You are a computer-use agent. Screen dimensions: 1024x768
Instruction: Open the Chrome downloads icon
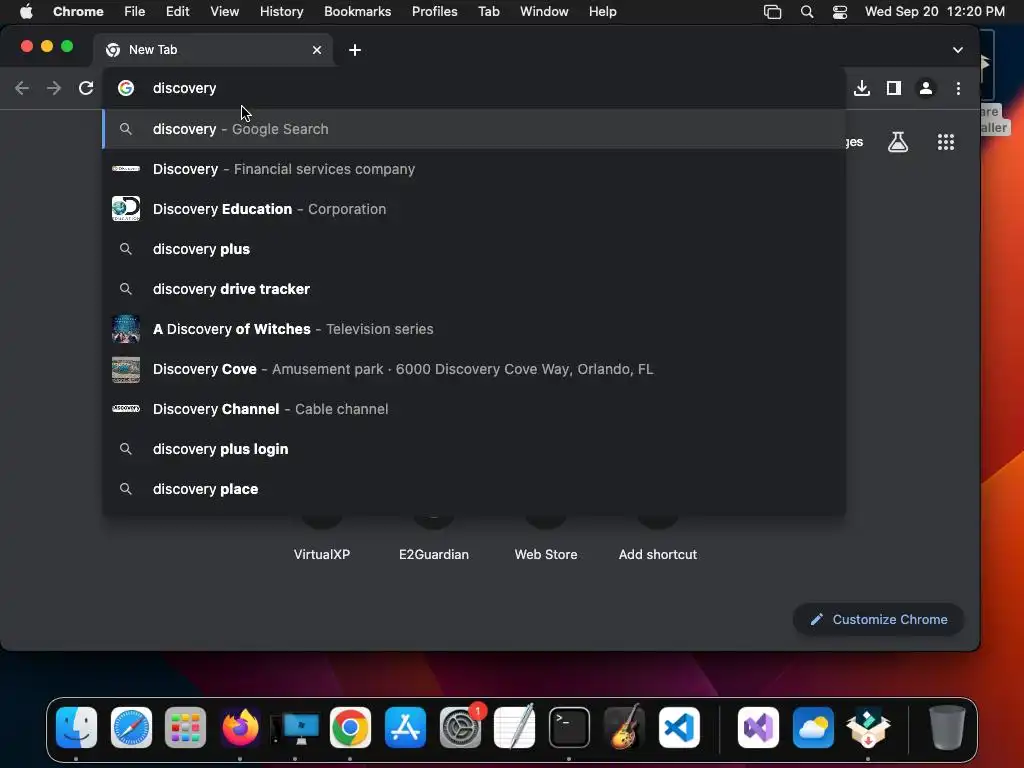862,88
